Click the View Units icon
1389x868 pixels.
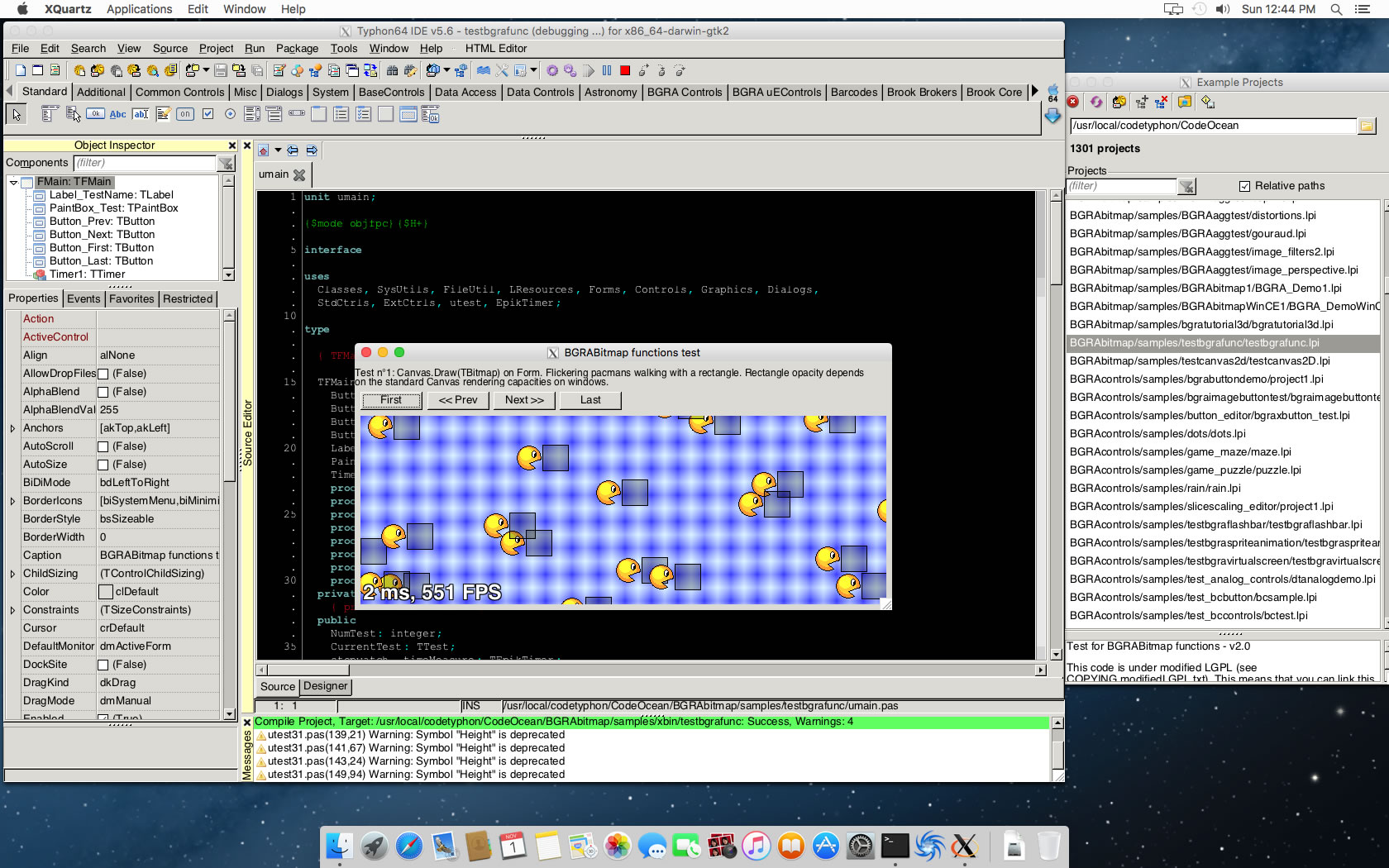pos(334,71)
